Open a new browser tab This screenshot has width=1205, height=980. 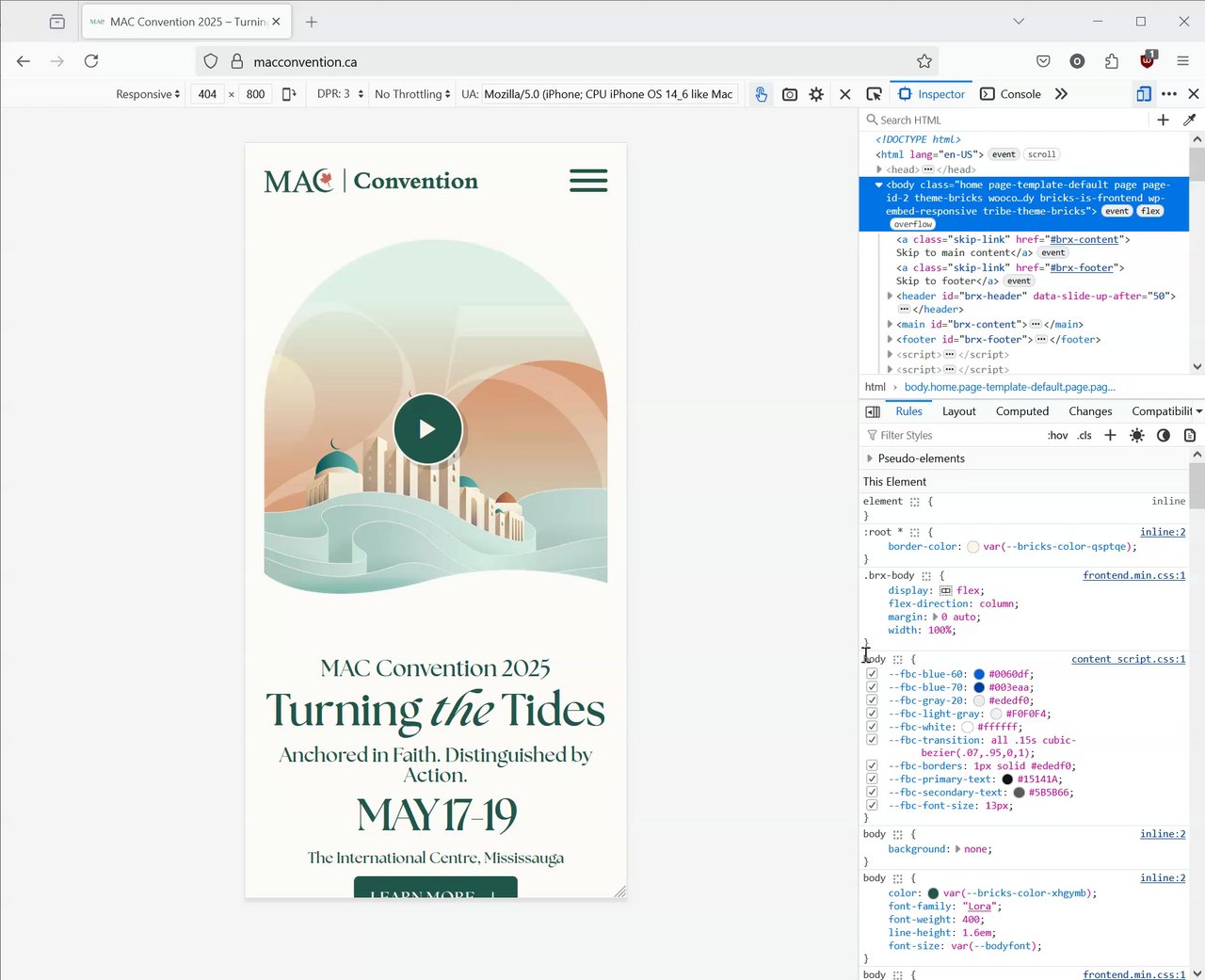pyautogui.click(x=312, y=22)
